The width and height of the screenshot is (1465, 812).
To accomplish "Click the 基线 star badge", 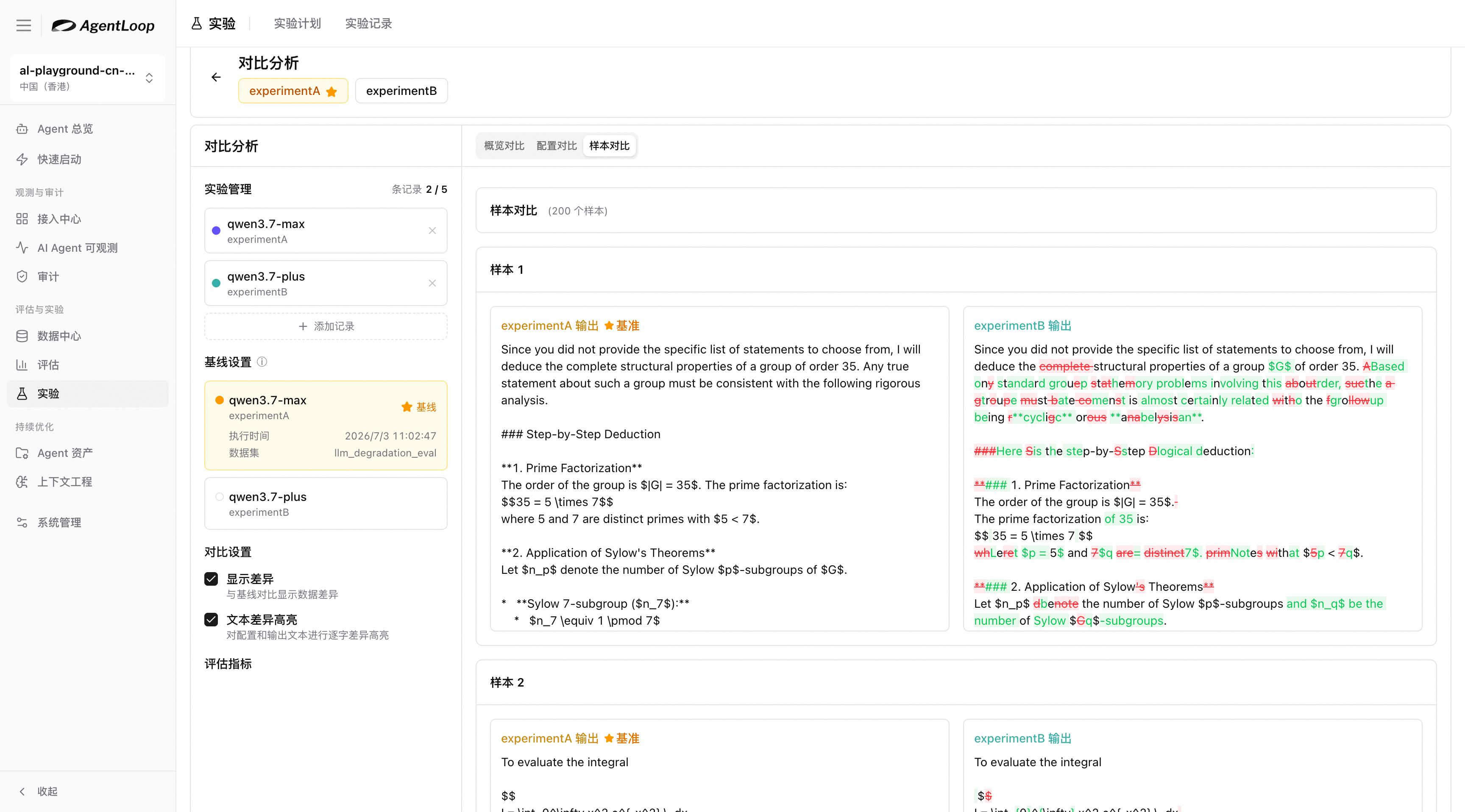I will 419,407.
